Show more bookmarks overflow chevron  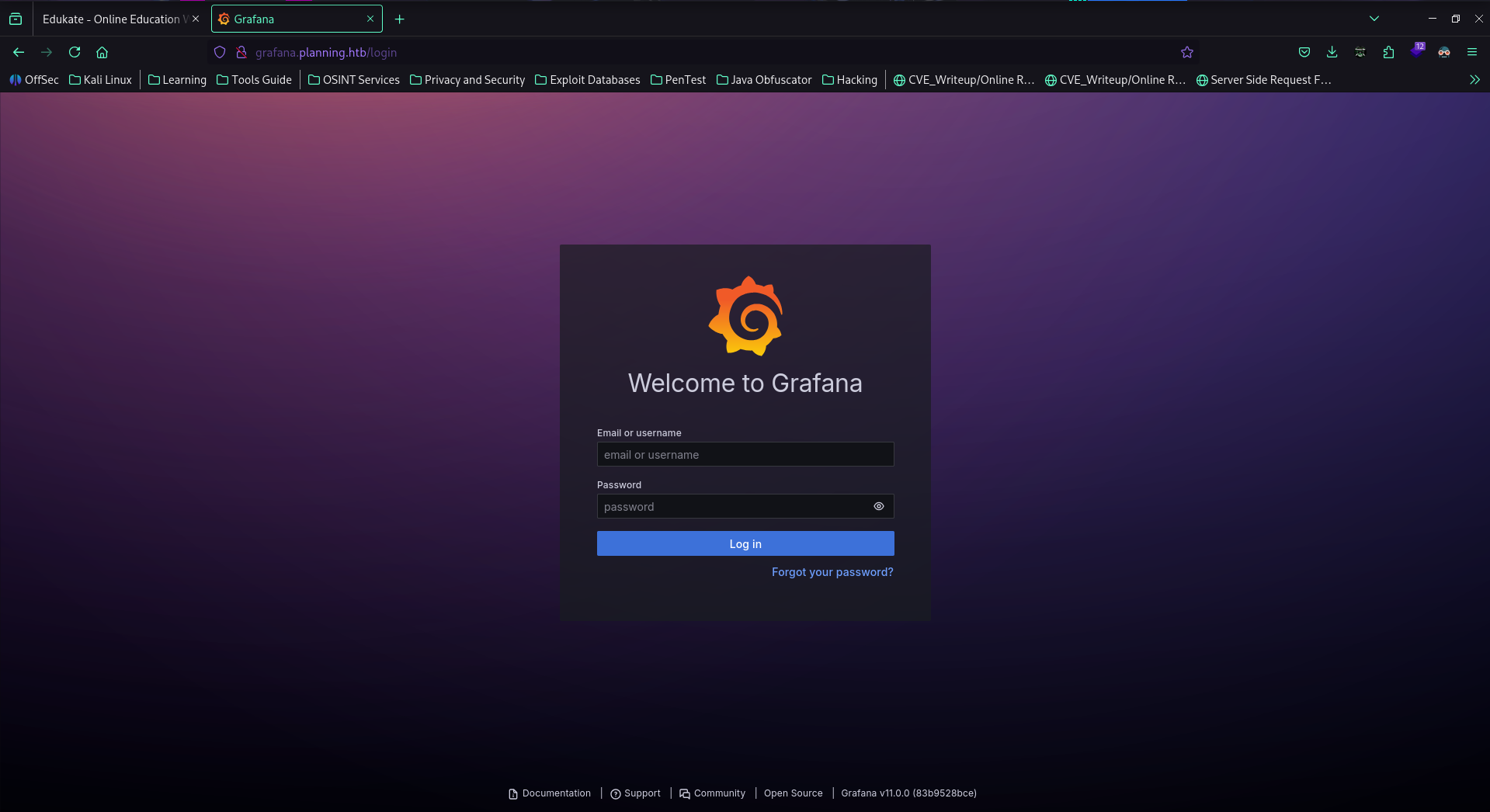click(1474, 80)
